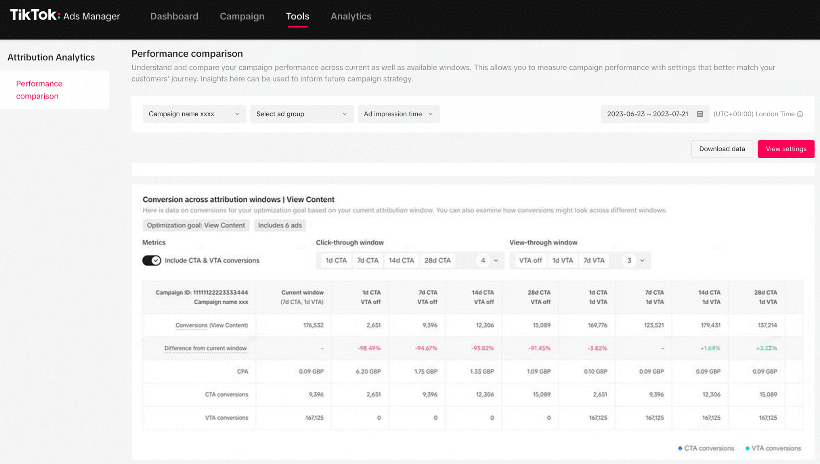Screen dimensions: 820x464
Task: Open the Ad impression time dropdown
Action: click(398, 114)
